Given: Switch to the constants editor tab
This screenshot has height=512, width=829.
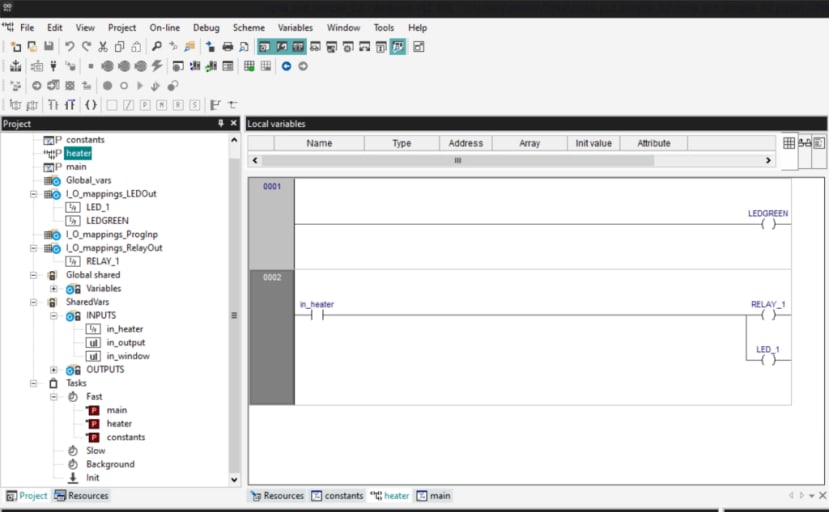Looking at the screenshot, I should pos(337,496).
